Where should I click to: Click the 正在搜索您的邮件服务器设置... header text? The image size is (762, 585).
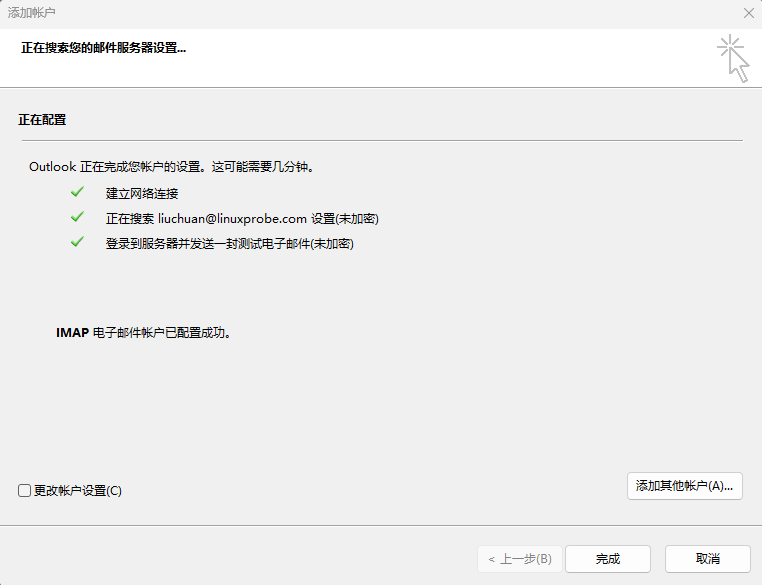pyautogui.click(x=103, y=47)
